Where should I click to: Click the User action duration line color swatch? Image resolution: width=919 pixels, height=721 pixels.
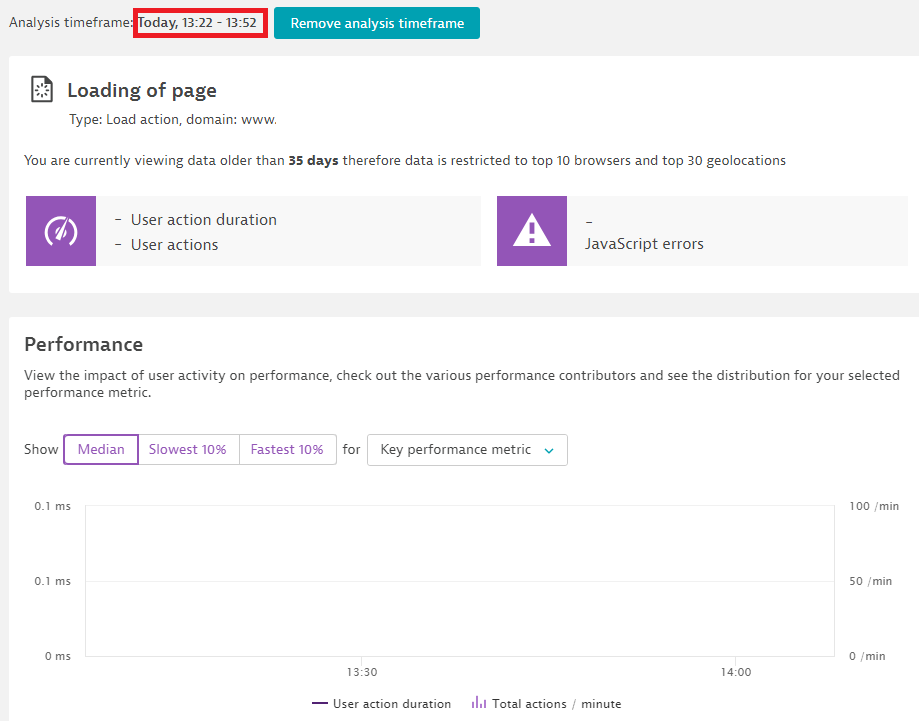[x=320, y=704]
